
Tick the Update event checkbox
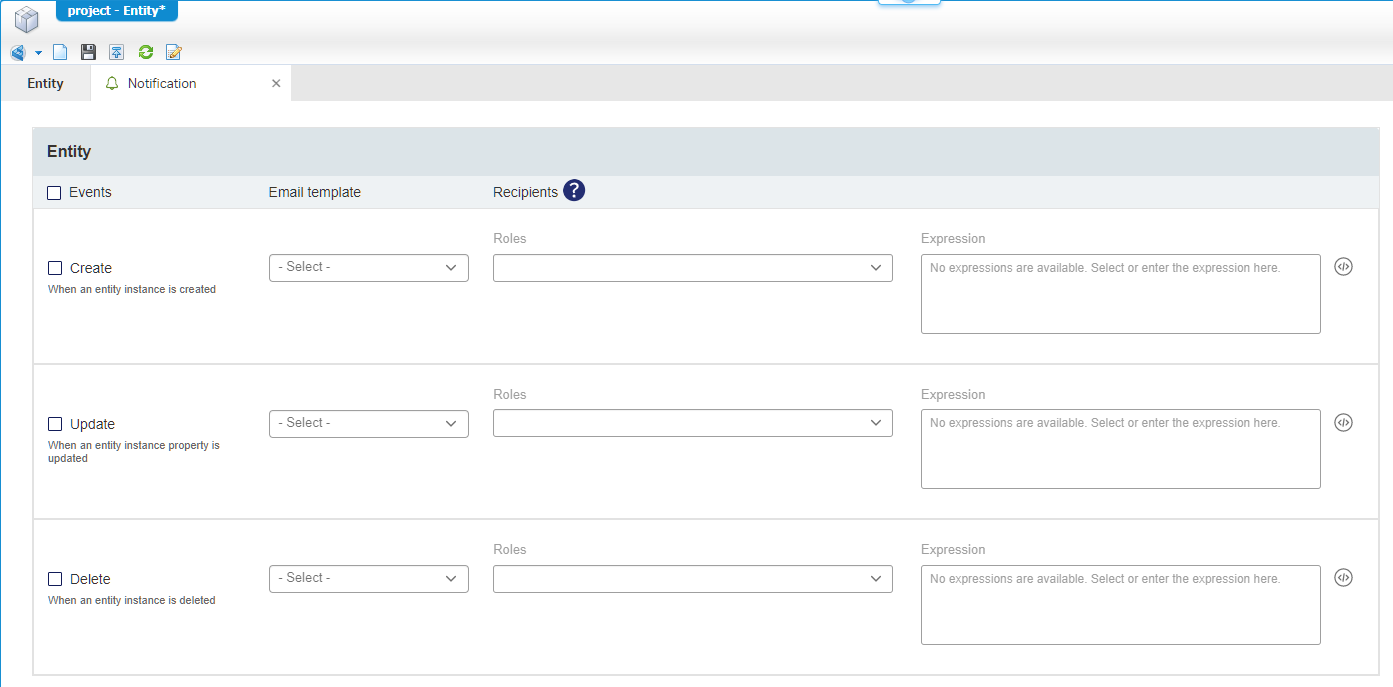pyautogui.click(x=55, y=424)
